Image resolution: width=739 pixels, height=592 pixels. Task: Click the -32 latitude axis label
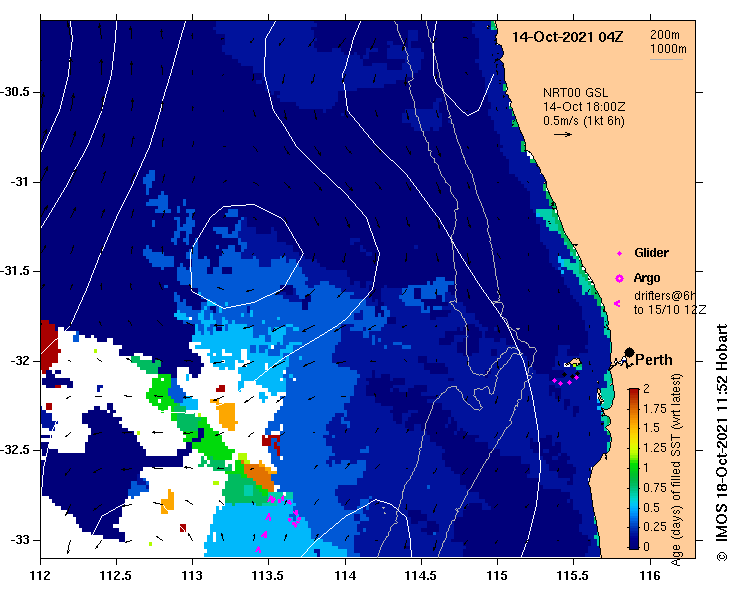tap(19, 361)
